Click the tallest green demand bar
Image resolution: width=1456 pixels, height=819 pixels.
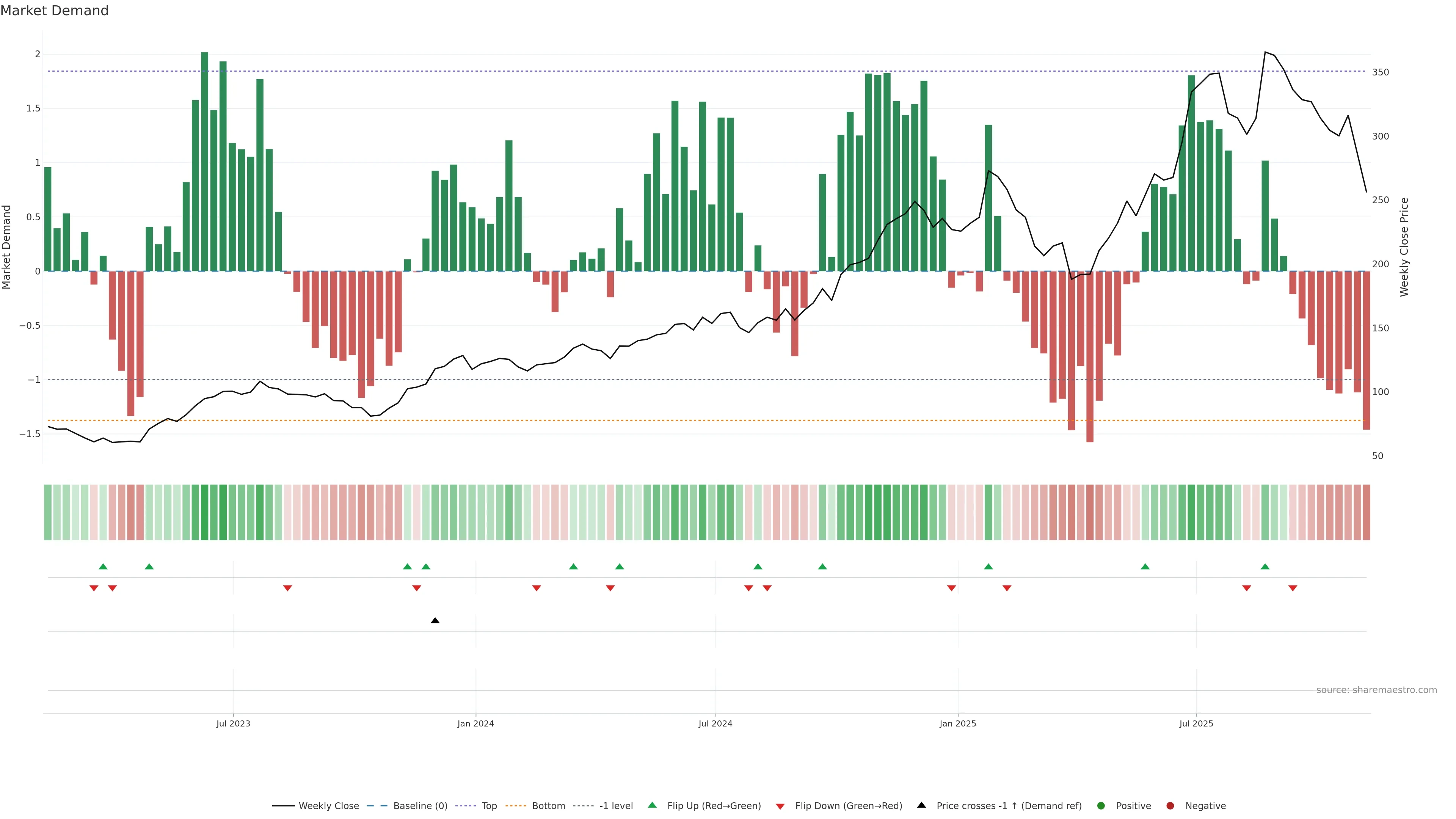coord(205,162)
